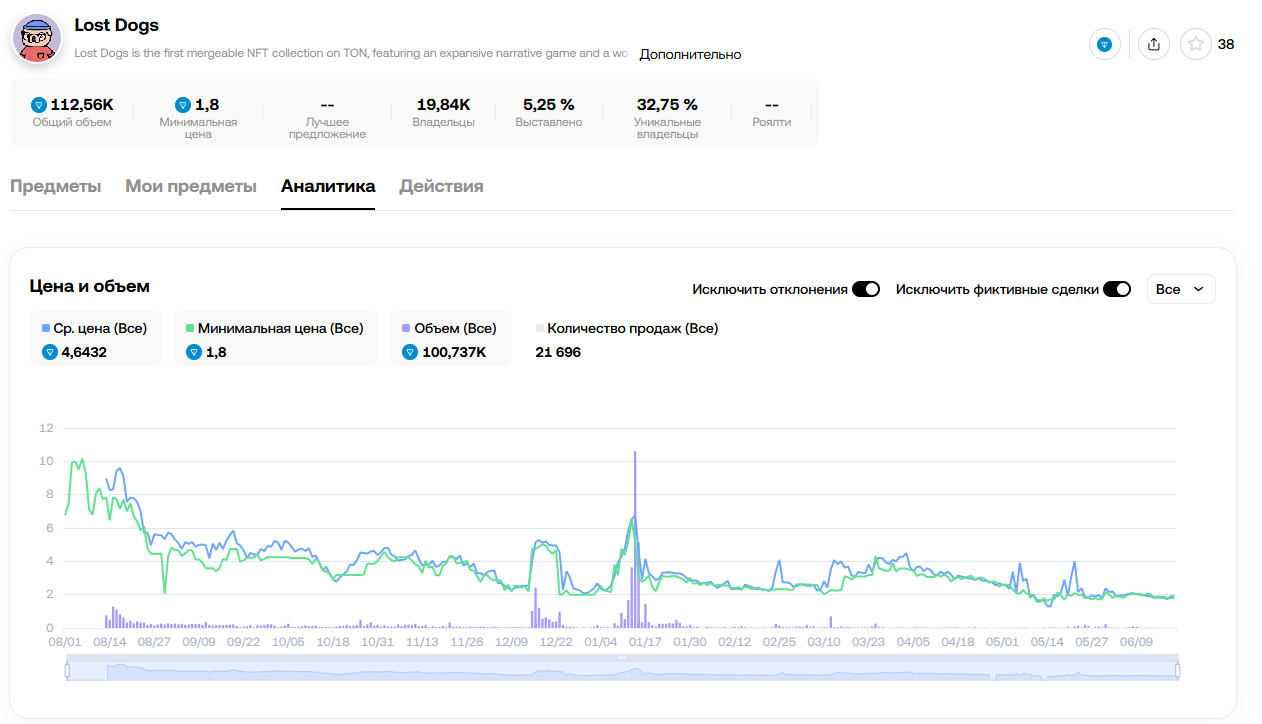
Task: Click the TON icon above Минимальная цена stat
Action: [183, 104]
